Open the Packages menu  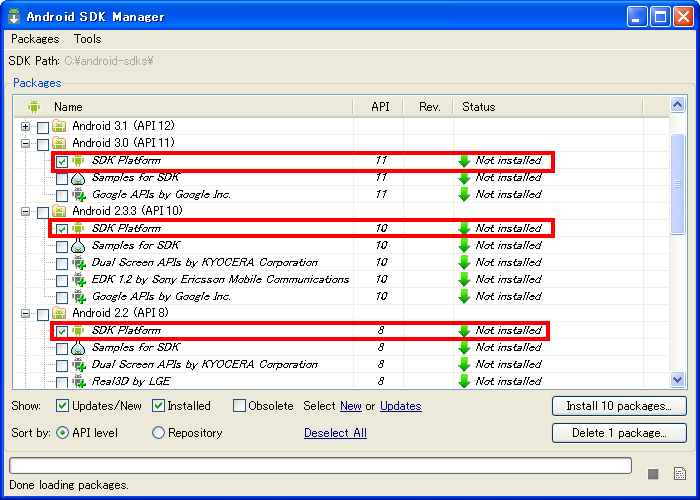[x=35, y=39]
